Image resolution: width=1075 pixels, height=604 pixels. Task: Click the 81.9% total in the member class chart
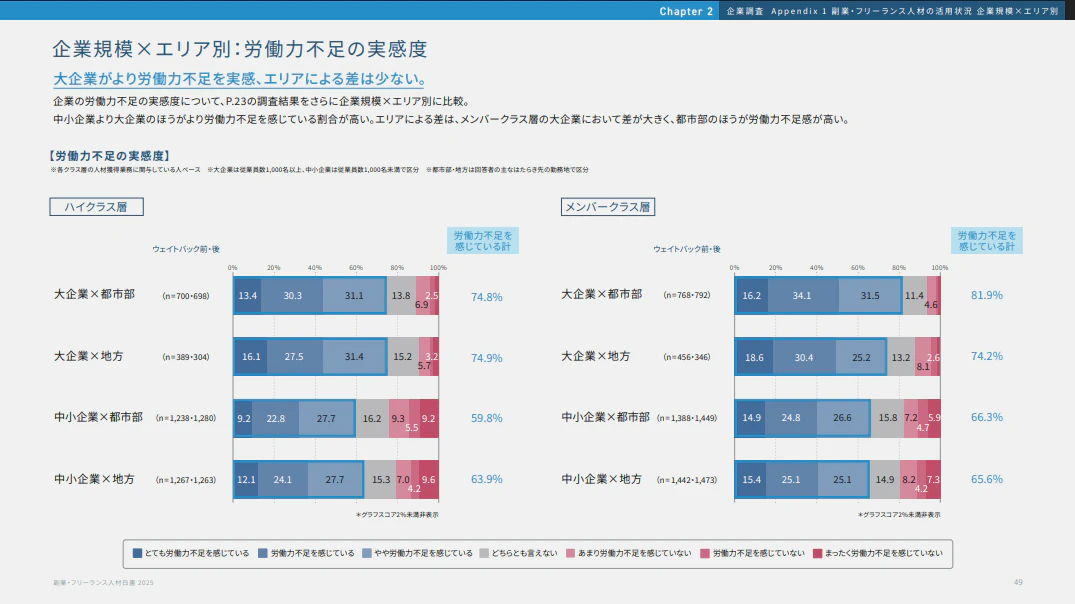click(986, 295)
